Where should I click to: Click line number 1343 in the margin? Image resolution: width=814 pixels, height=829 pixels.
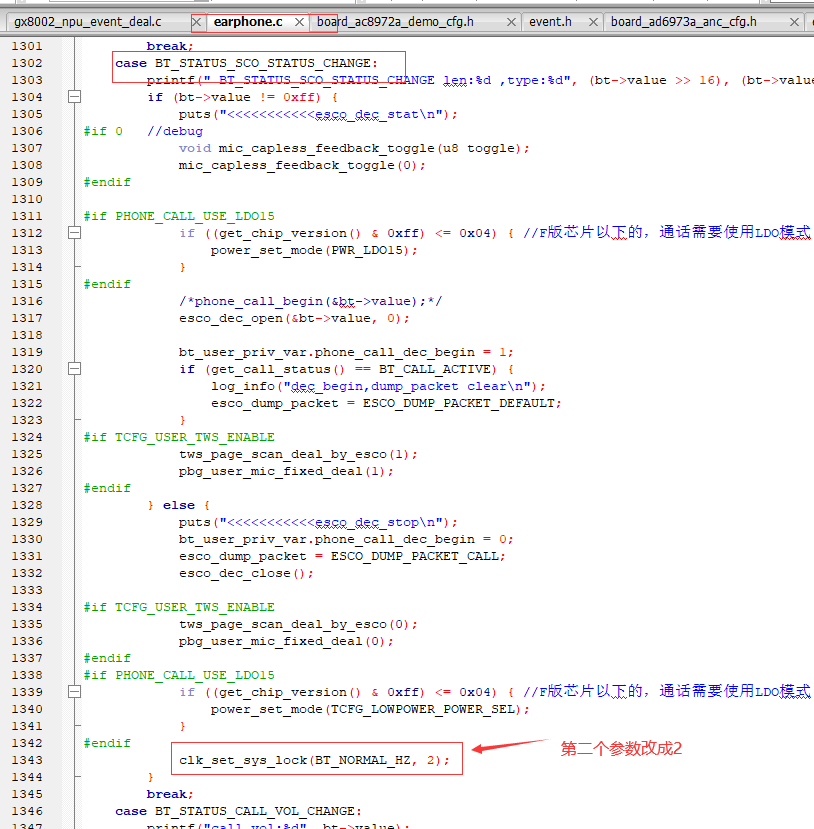[x=27, y=760]
